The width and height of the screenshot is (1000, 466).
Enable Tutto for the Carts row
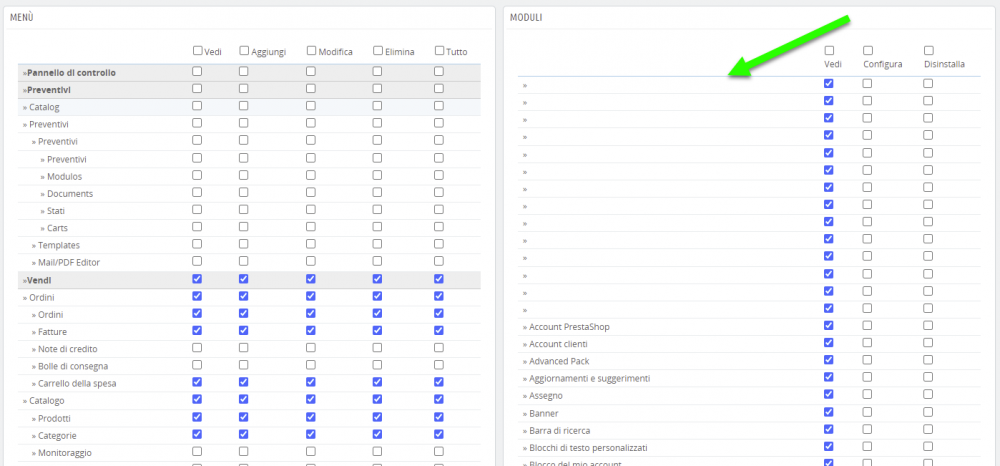439,226
